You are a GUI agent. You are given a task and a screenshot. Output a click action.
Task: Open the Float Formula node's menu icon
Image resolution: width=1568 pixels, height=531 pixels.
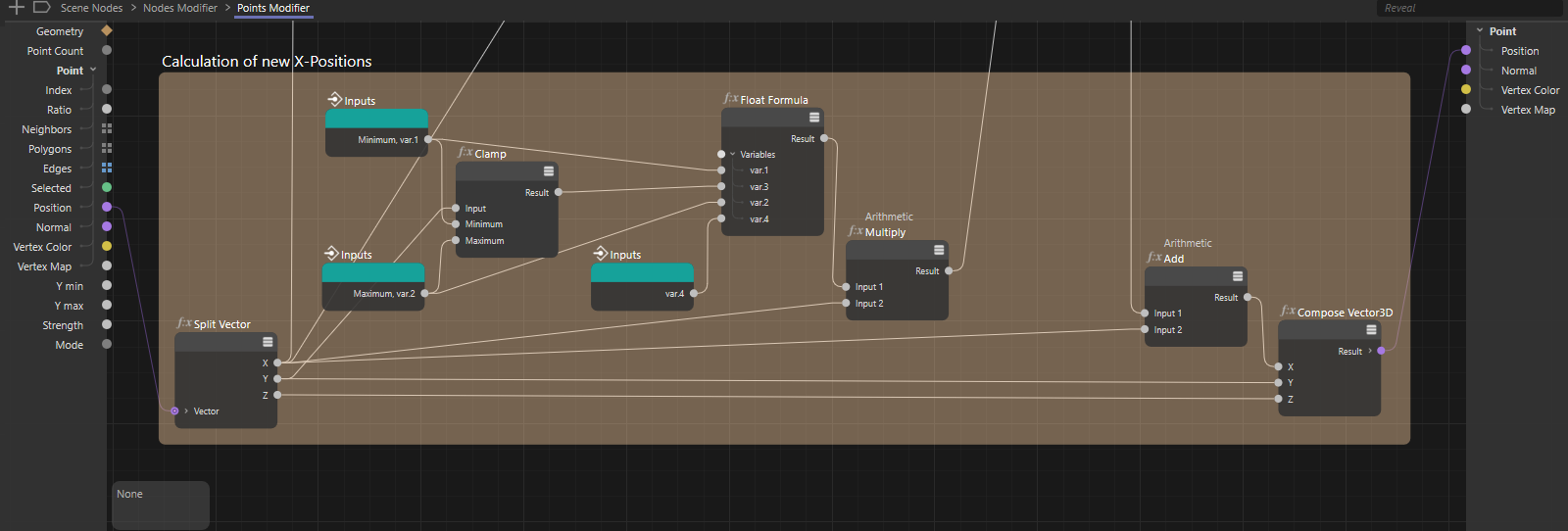(814, 118)
